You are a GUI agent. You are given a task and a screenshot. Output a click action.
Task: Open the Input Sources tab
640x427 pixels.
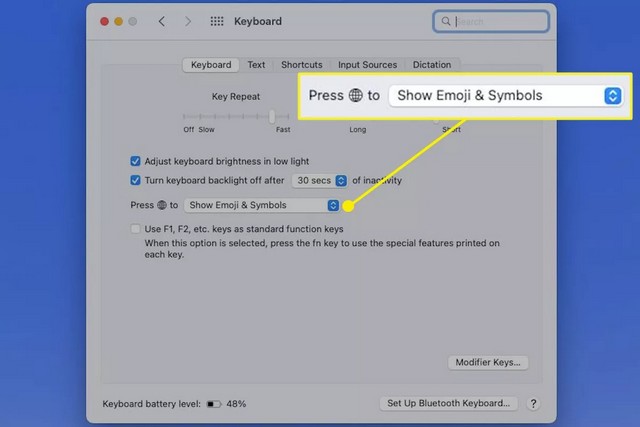point(367,65)
